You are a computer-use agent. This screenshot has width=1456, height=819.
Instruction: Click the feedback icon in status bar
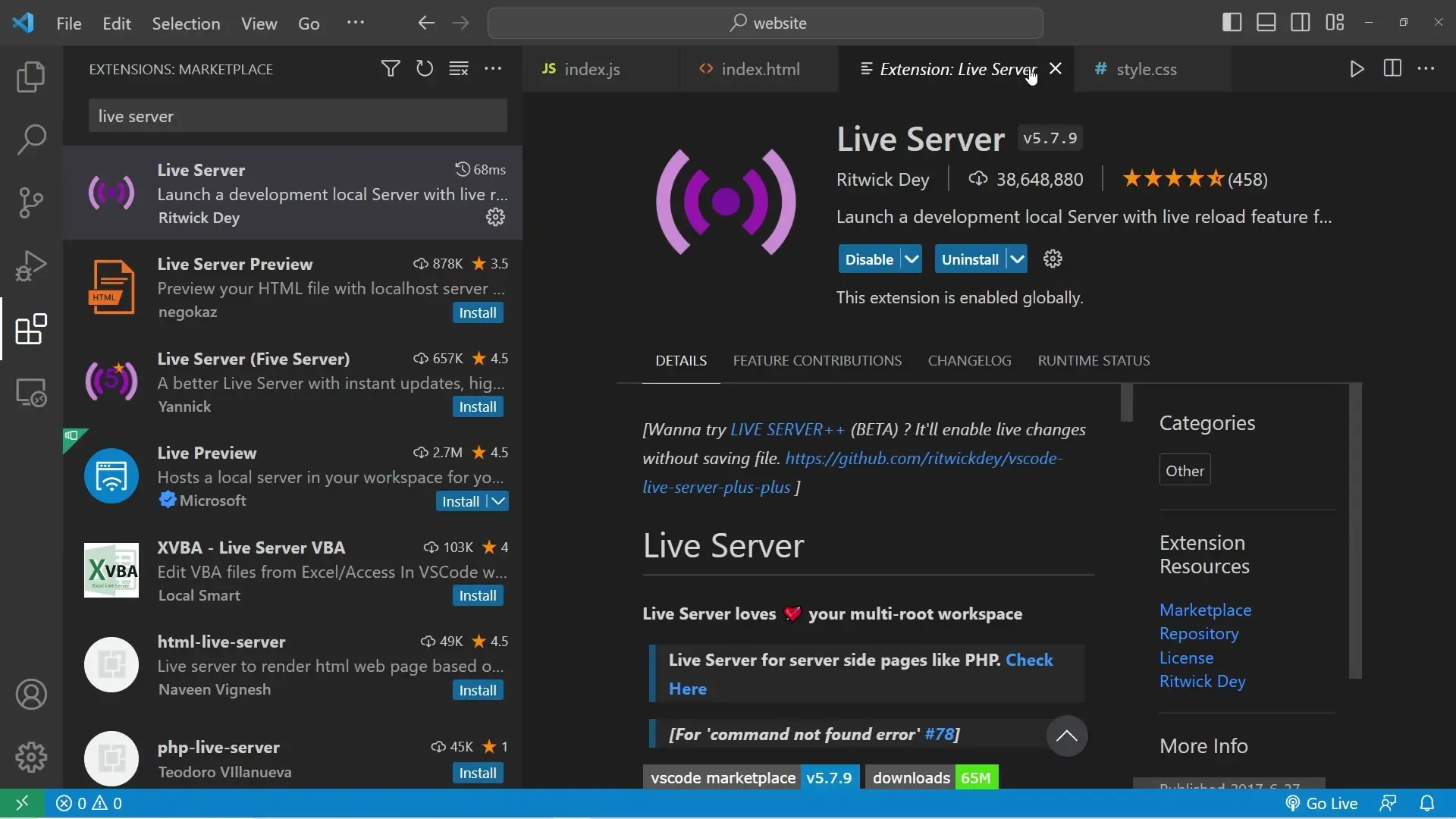(1388, 803)
